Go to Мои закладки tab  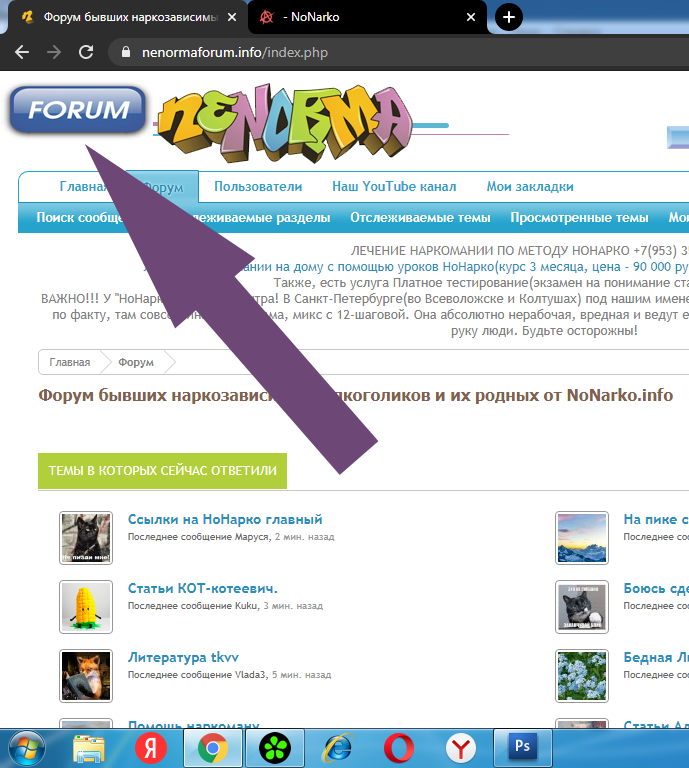pos(530,187)
